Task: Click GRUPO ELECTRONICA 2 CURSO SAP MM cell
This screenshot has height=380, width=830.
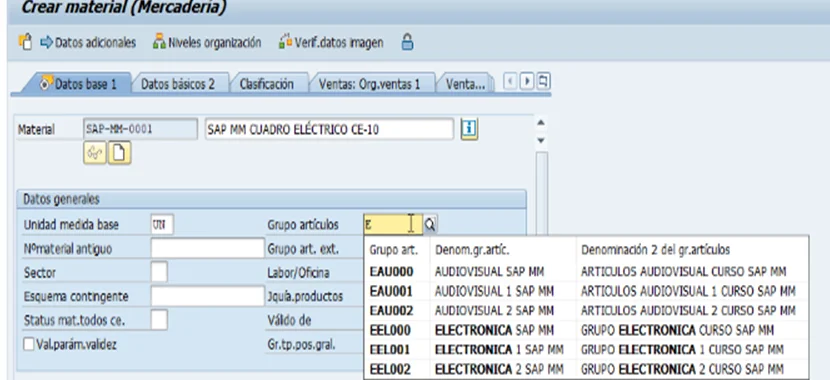Action: pos(682,369)
